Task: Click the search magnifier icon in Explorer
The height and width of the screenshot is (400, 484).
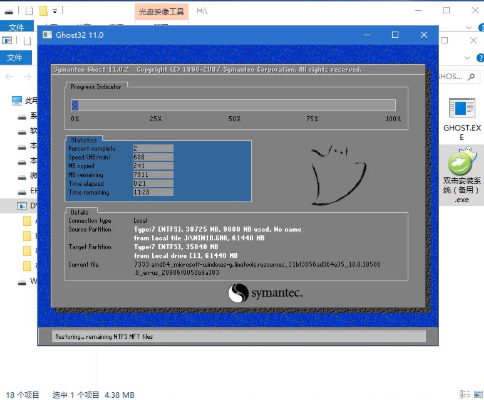Action: tap(471, 77)
